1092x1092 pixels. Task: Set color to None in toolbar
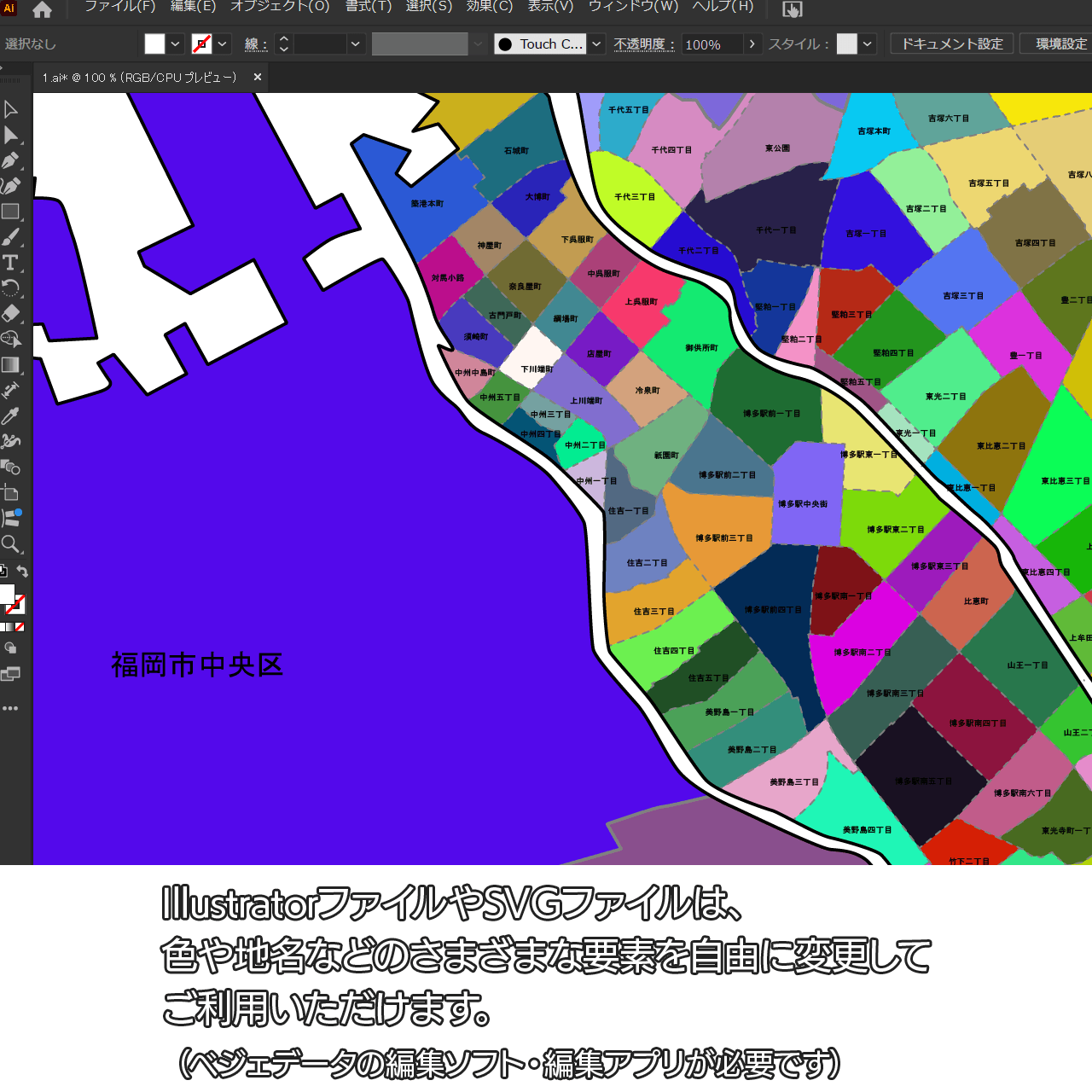tap(20, 627)
